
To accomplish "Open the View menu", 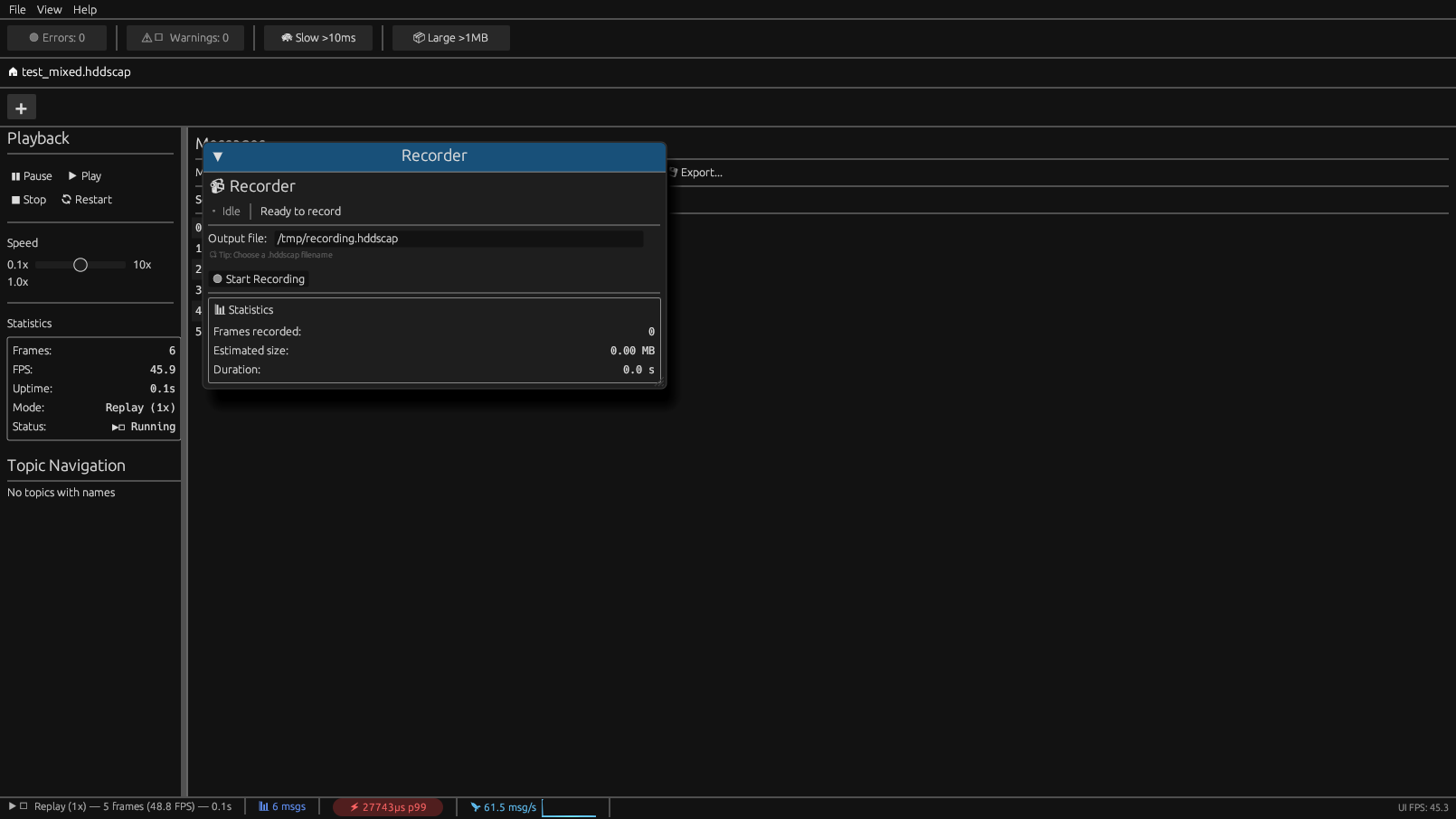I will click(x=49, y=9).
